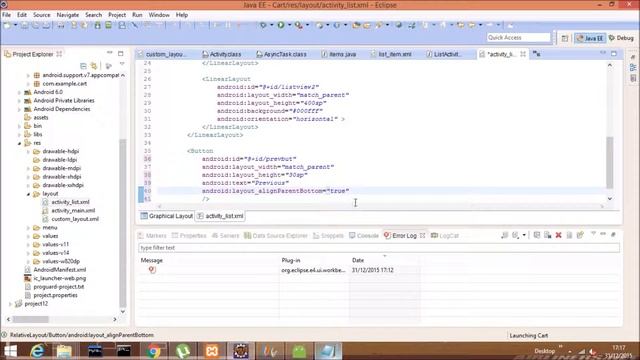Collapse the layout folder

click(x=28, y=194)
